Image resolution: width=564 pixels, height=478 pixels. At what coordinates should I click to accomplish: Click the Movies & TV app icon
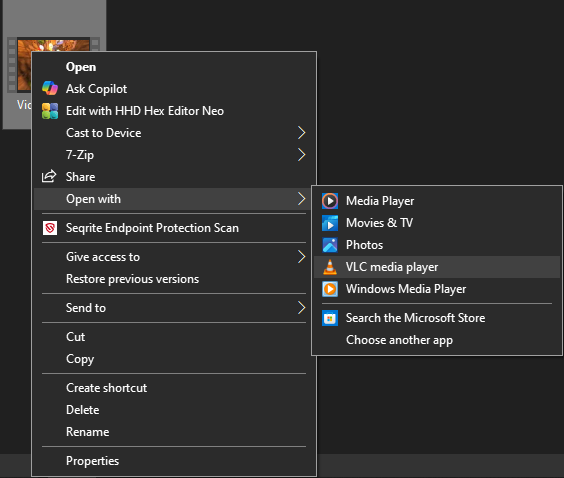330,223
